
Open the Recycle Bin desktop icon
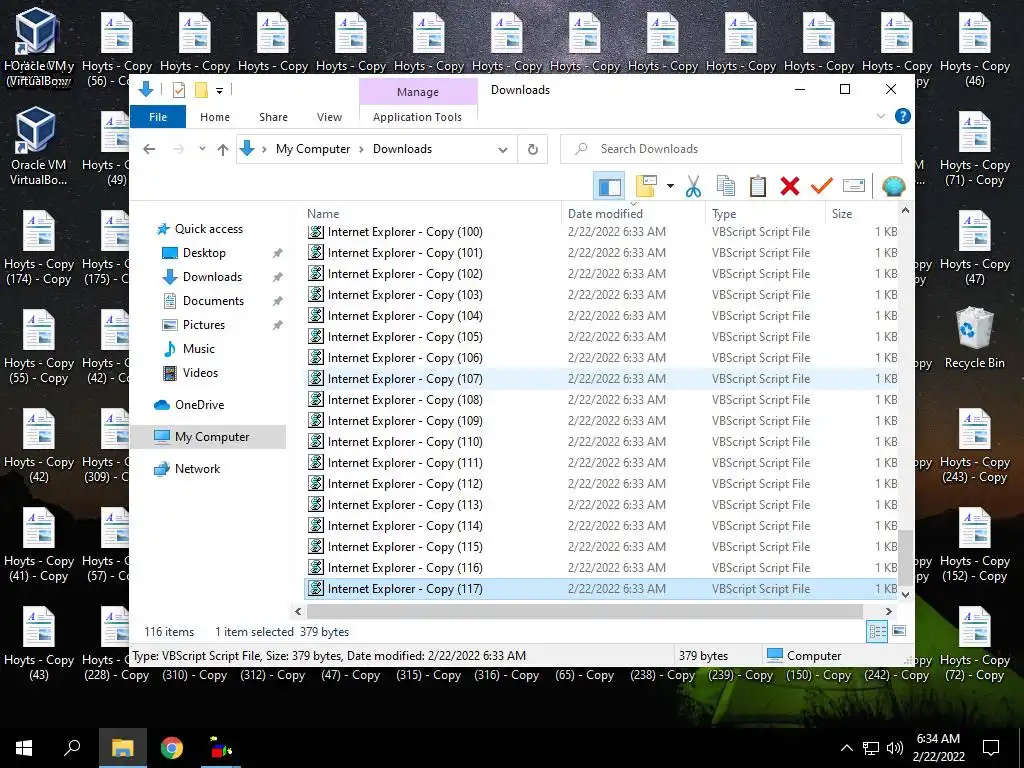pyautogui.click(x=974, y=340)
